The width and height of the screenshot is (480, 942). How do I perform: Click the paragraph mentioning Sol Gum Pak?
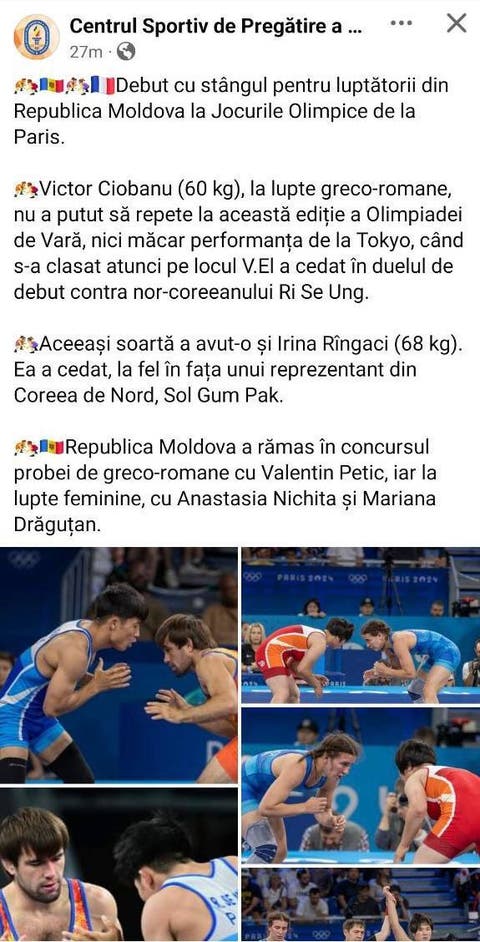[x=229, y=370]
